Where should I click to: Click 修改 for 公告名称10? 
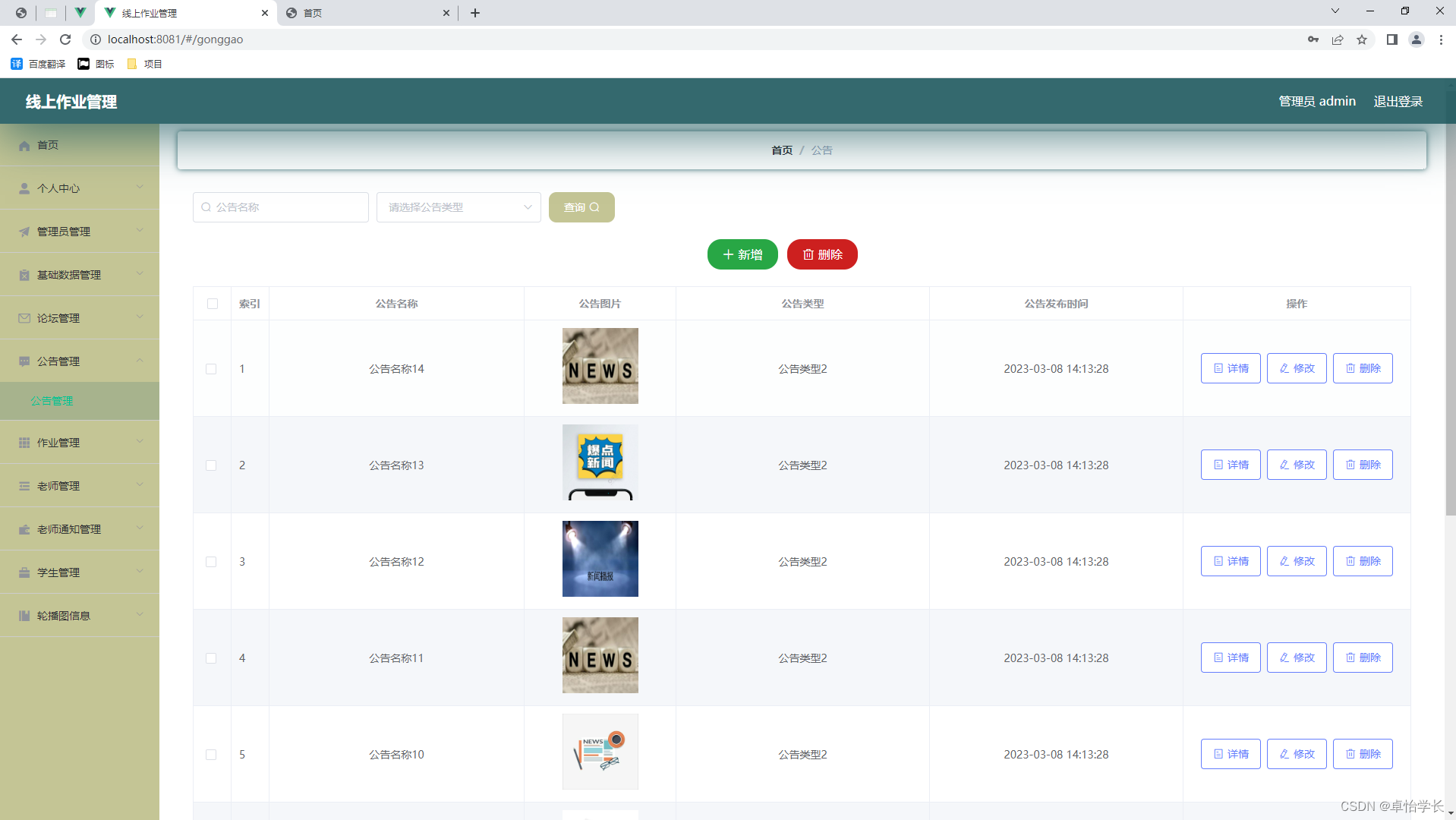(1297, 754)
